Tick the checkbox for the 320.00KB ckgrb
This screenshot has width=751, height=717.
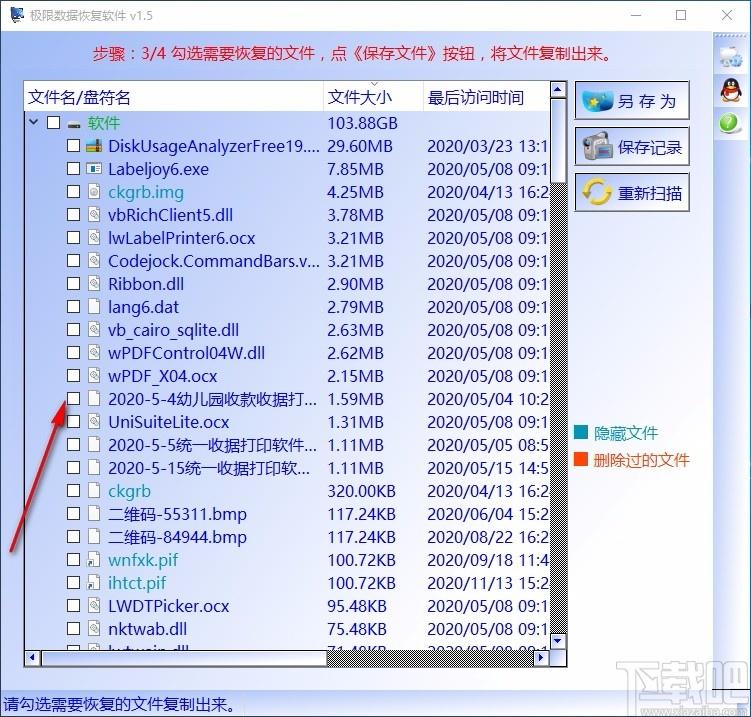pos(73,490)
